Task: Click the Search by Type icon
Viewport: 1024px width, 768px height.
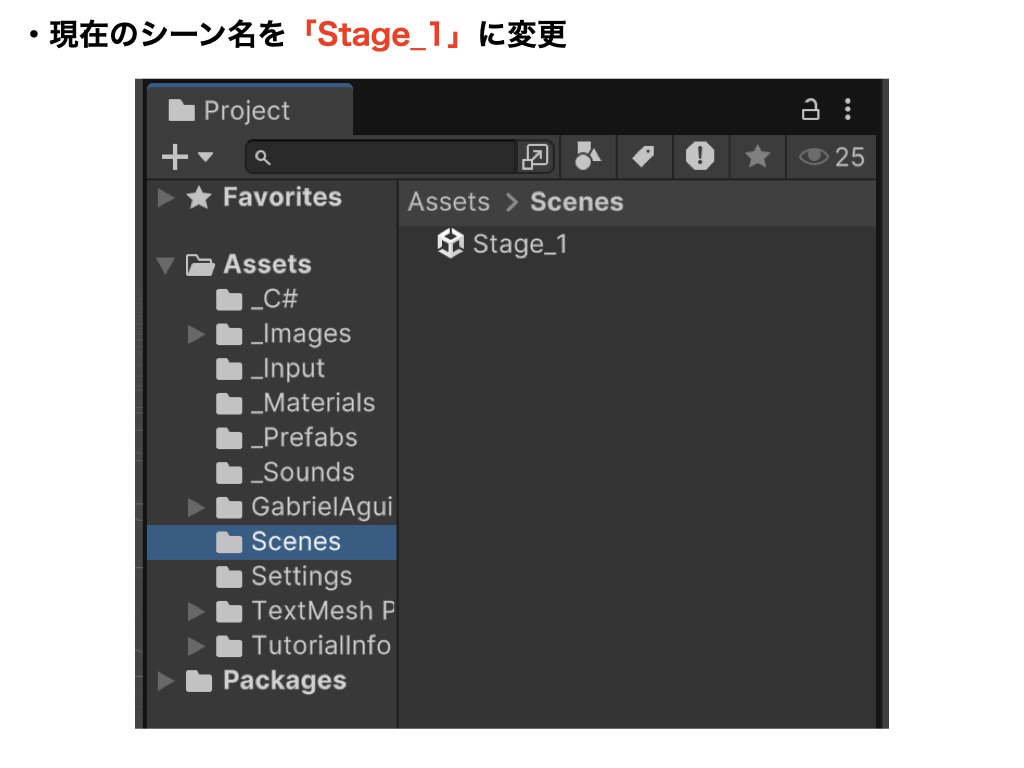Action: click(x=588, y=156)
